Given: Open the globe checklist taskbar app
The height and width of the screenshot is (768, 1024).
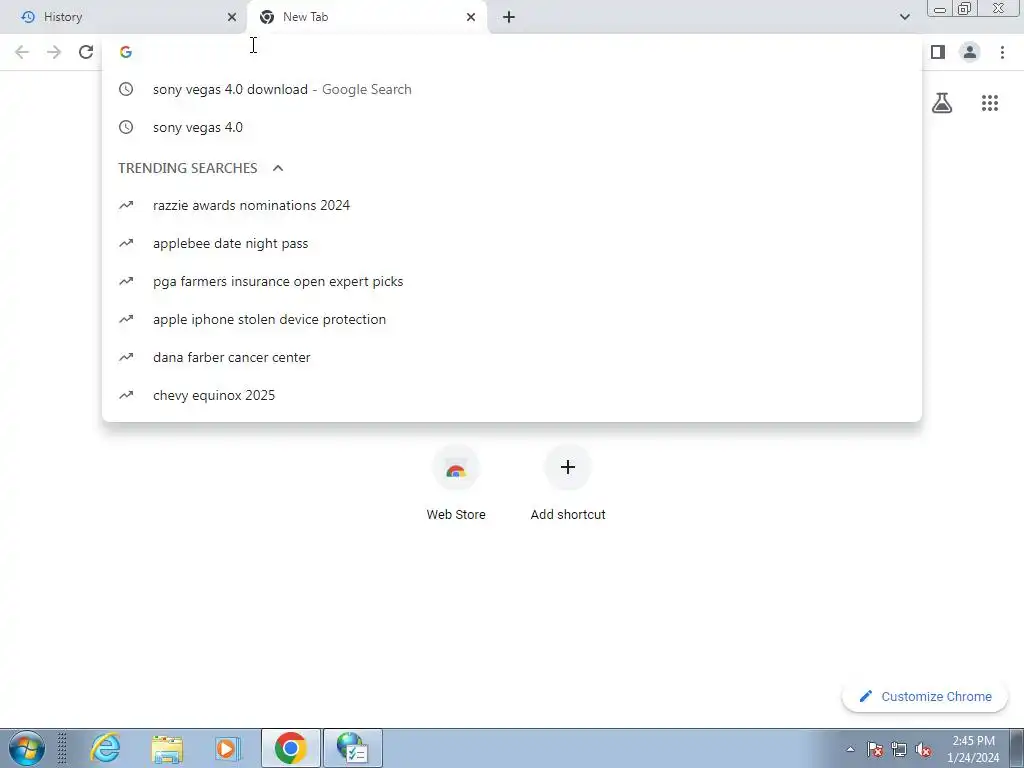Looking at the screenshot, I should 353,748.
